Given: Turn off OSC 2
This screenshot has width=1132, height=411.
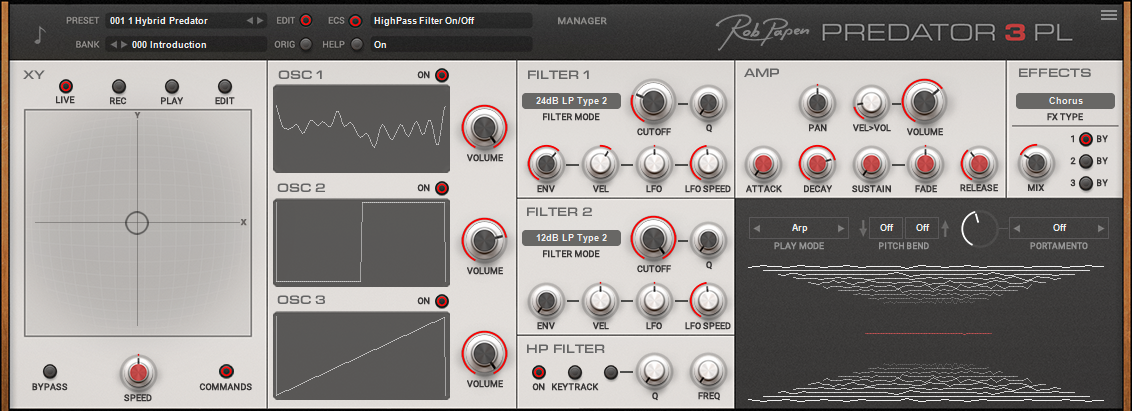Looking at the screenshot, I should 442,188.
